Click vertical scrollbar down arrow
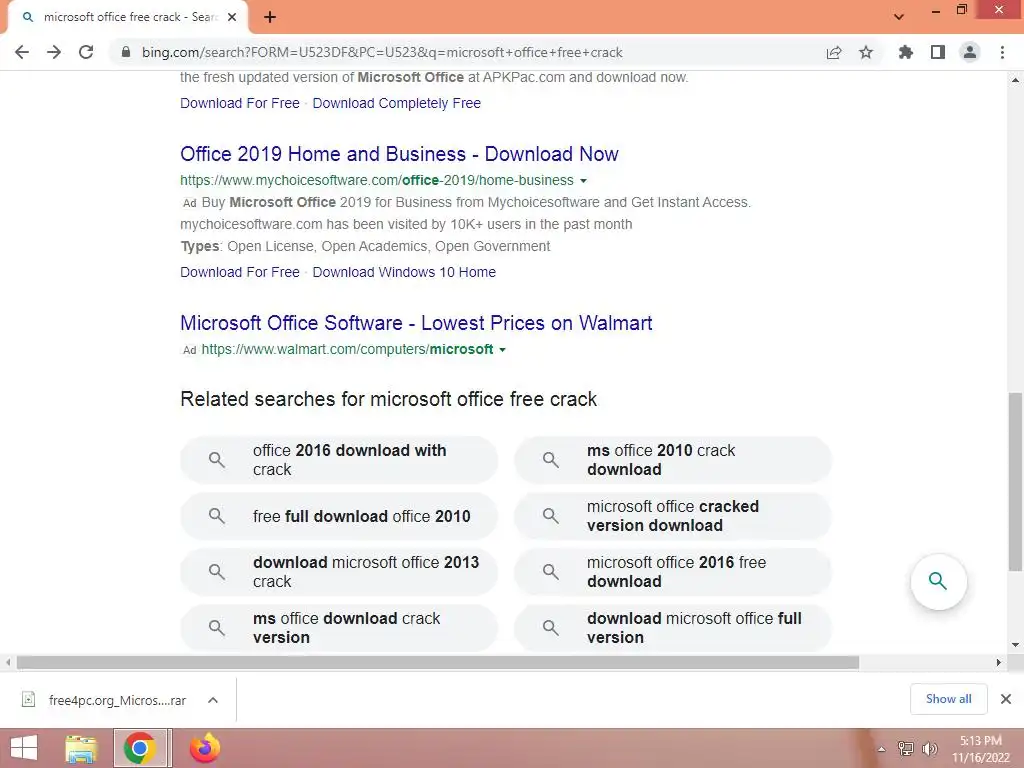 click(x=1015, y=645)
